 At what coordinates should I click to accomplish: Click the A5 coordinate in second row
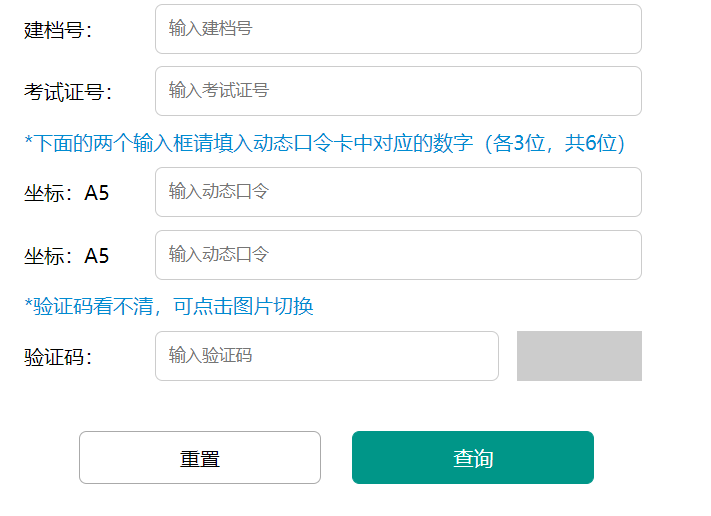(x=97, y=256)
